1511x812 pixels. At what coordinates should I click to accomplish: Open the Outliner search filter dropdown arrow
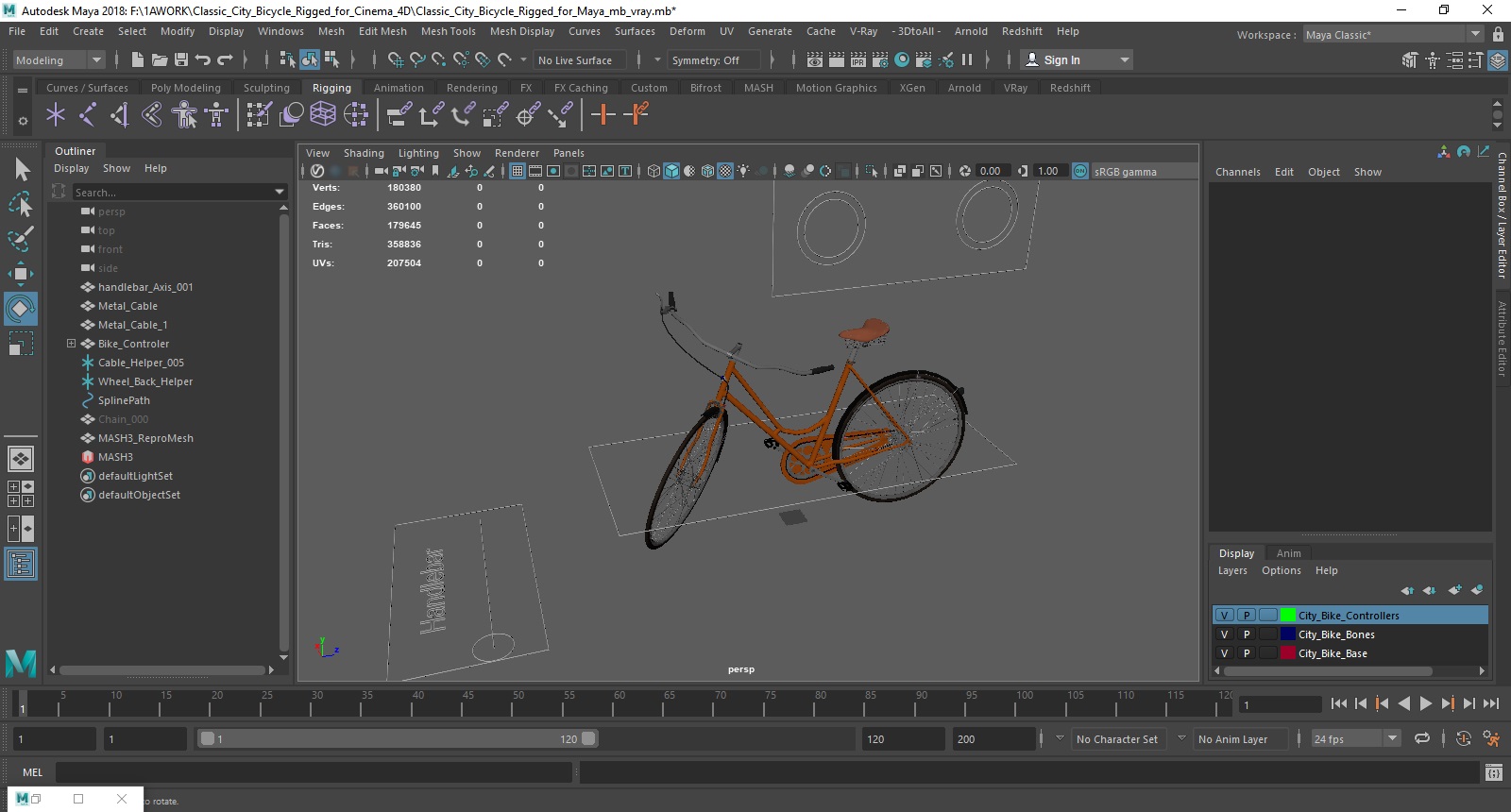pyautogui.click(x=280, y=192)
